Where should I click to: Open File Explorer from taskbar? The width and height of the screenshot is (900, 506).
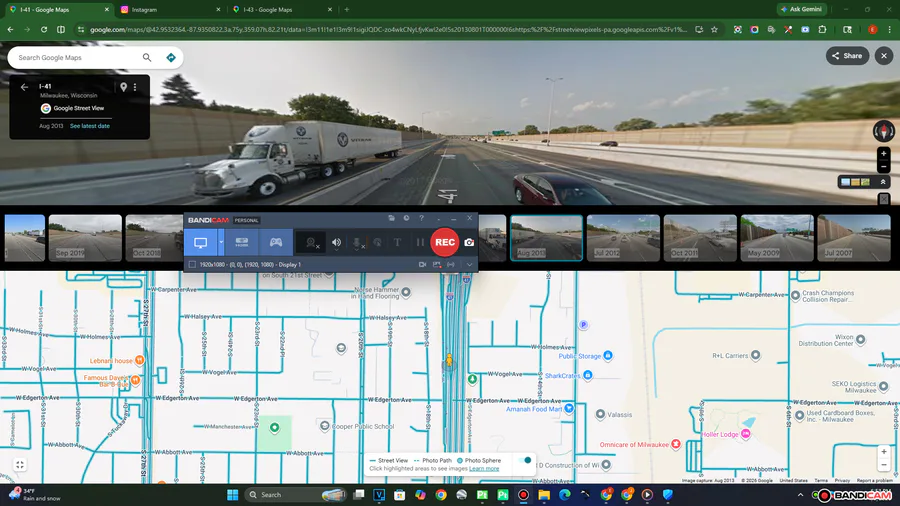(544, 495)
